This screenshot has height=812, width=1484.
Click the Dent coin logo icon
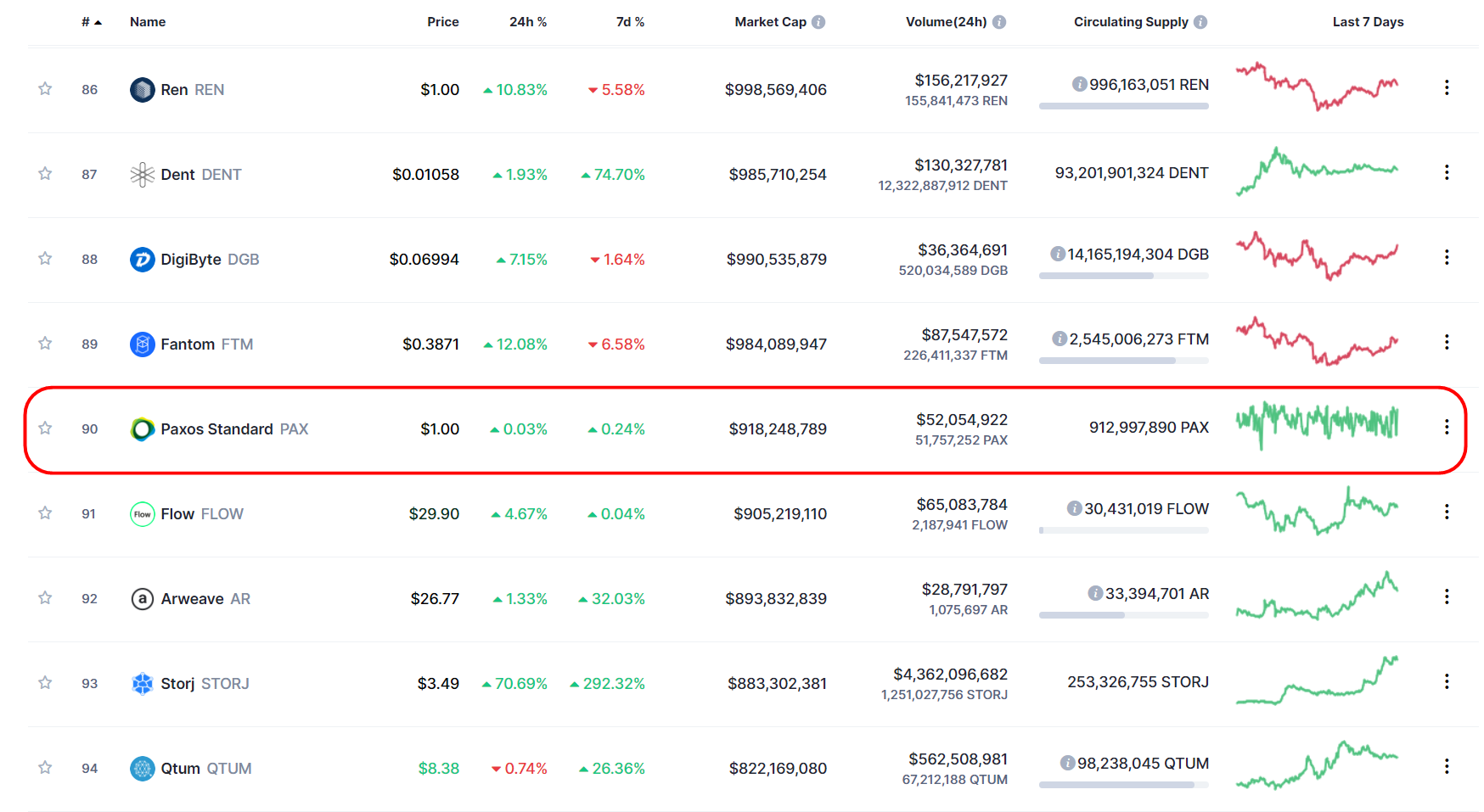point(142,174)
